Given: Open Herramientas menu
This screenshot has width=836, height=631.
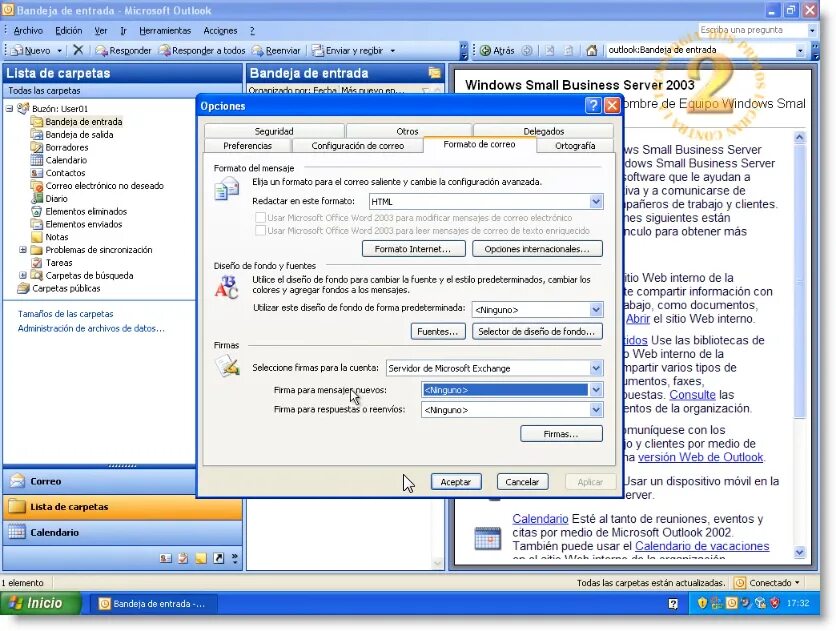Looking at the screenshot, I should [x=165, y=31].
